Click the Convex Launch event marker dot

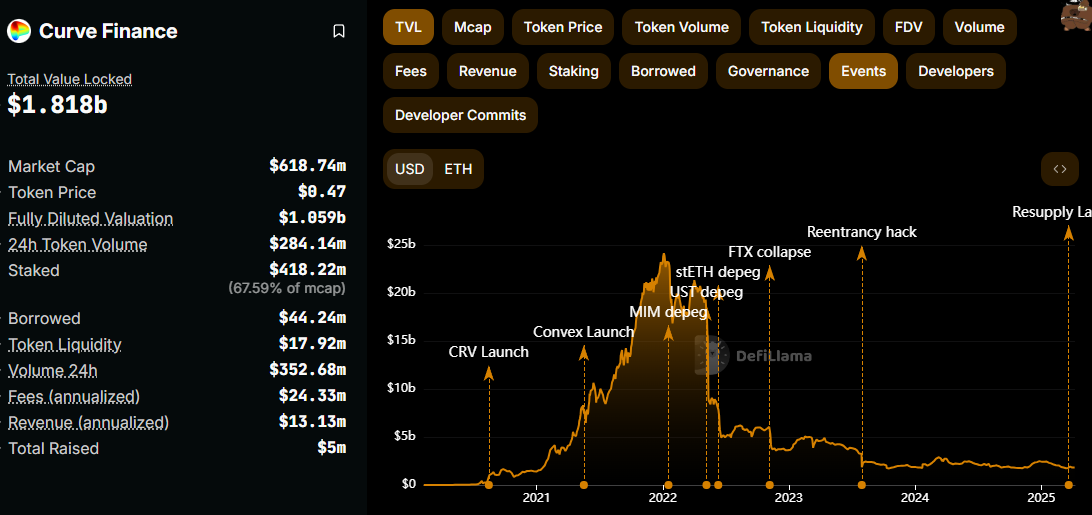point(584,485)
